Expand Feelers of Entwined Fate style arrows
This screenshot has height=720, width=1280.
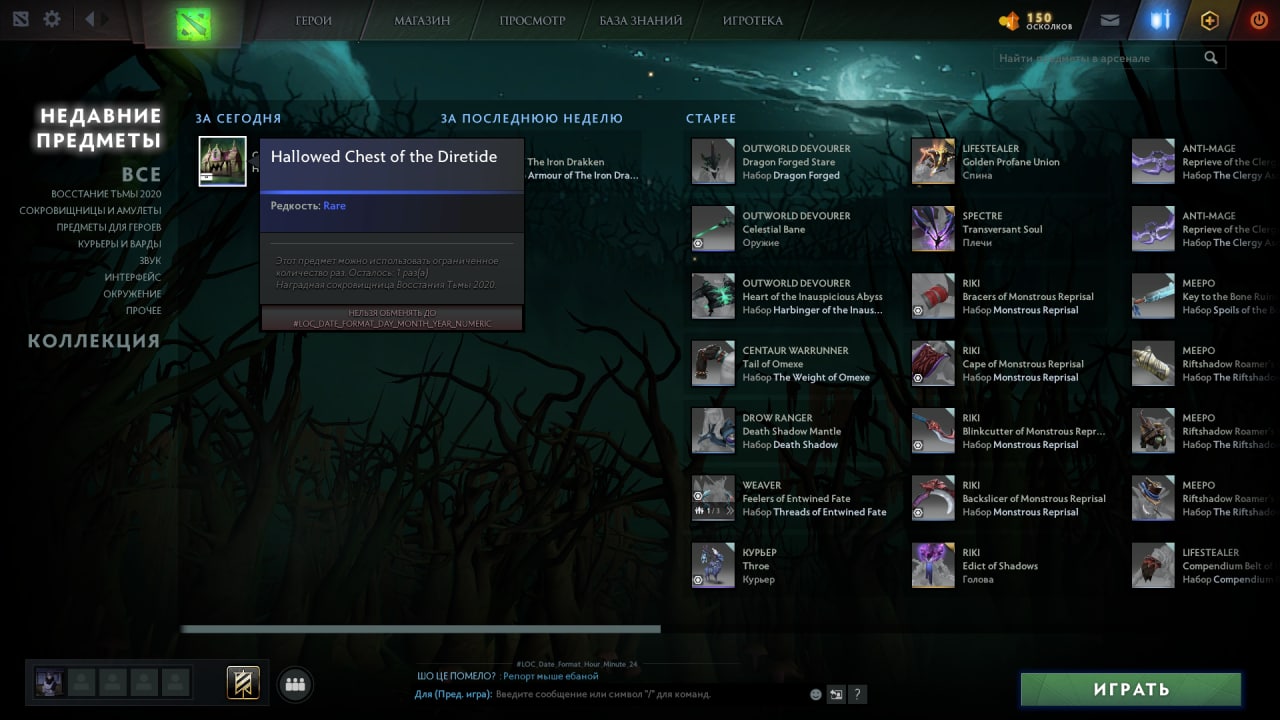(x=730, y=511)
